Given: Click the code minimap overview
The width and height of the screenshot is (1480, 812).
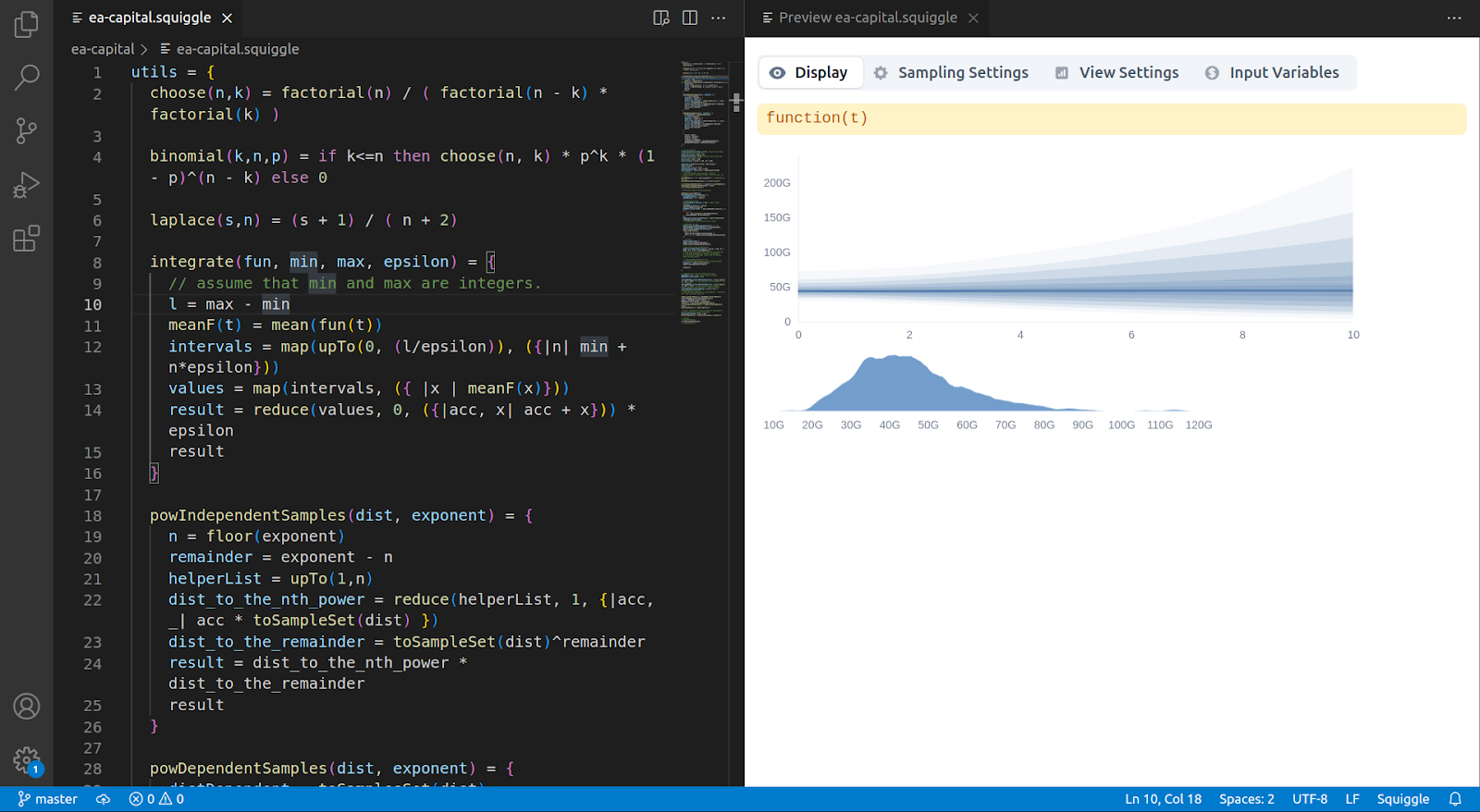Looking at the screenshot, I should pos(703,185).
